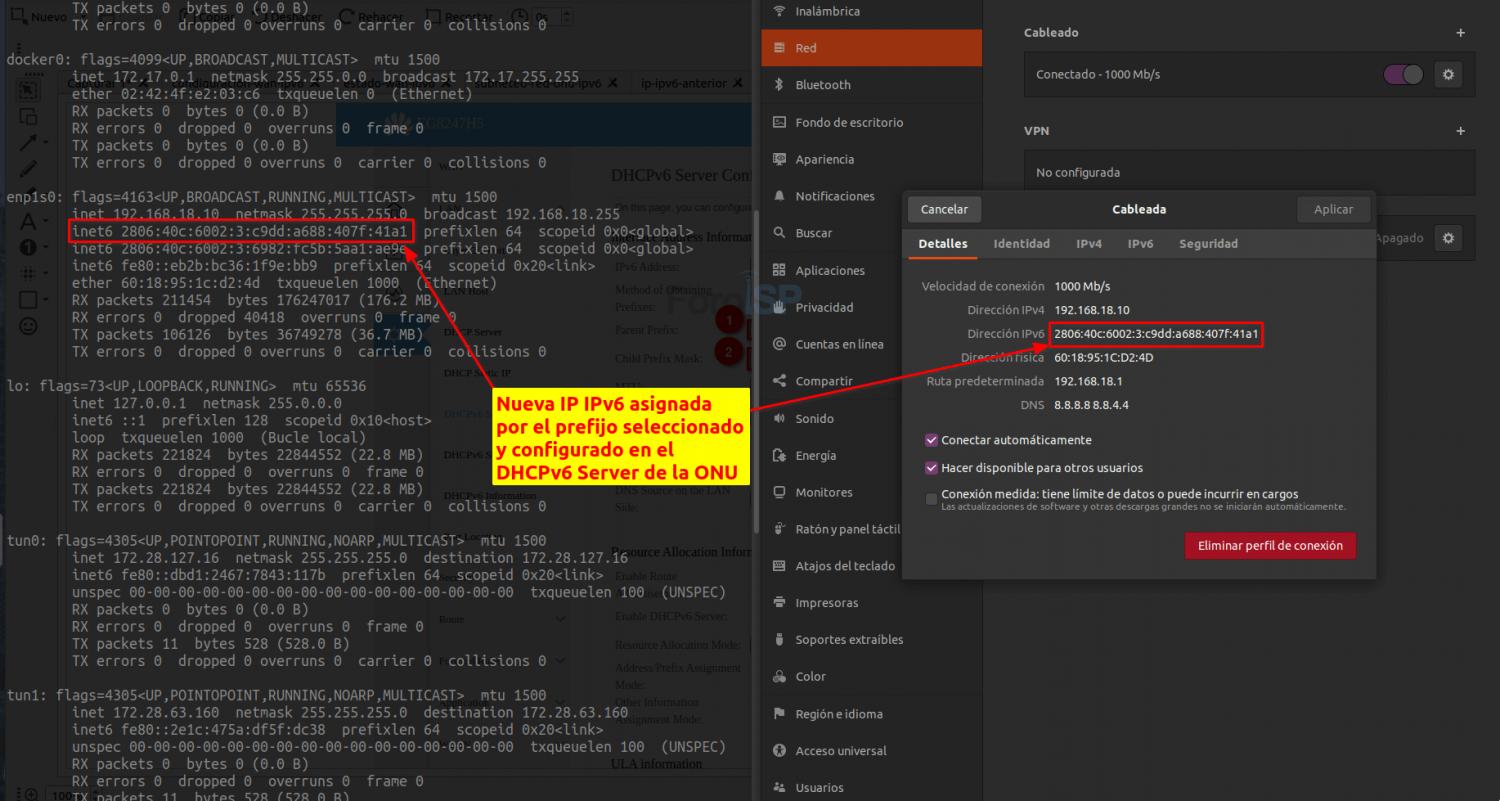The height and width of the screenshot is (801, 1500).
Task: Toggle the wired connection switch off
Action: coord(1403,74)
